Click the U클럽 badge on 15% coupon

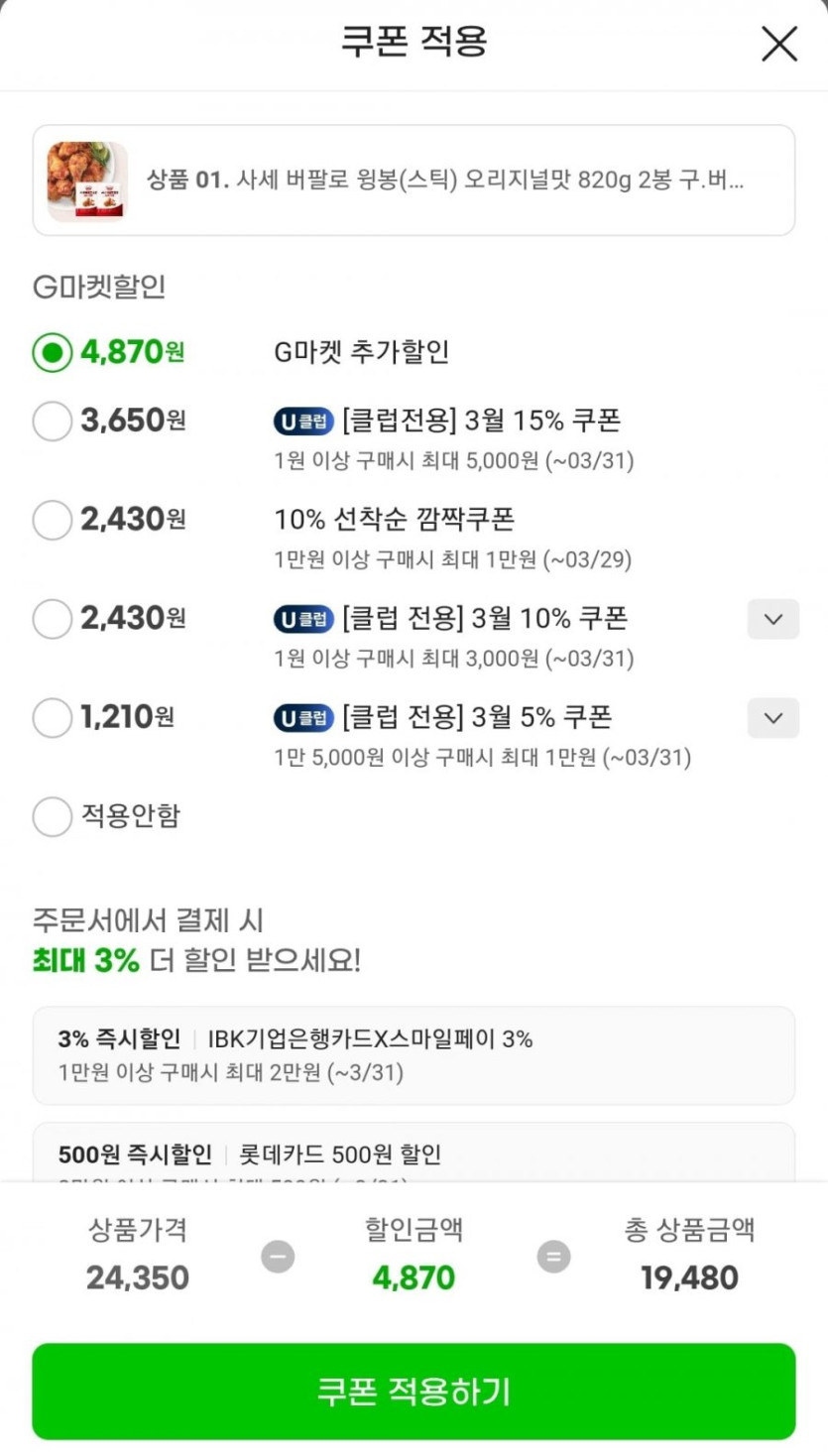click(303, 422)
